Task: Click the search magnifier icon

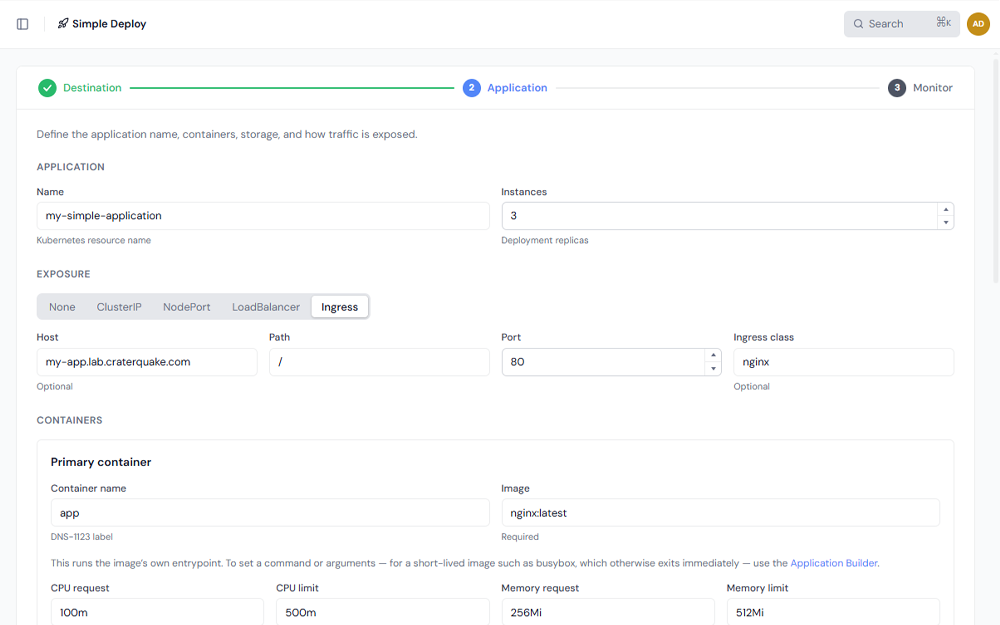Action: tap(858, 24)
